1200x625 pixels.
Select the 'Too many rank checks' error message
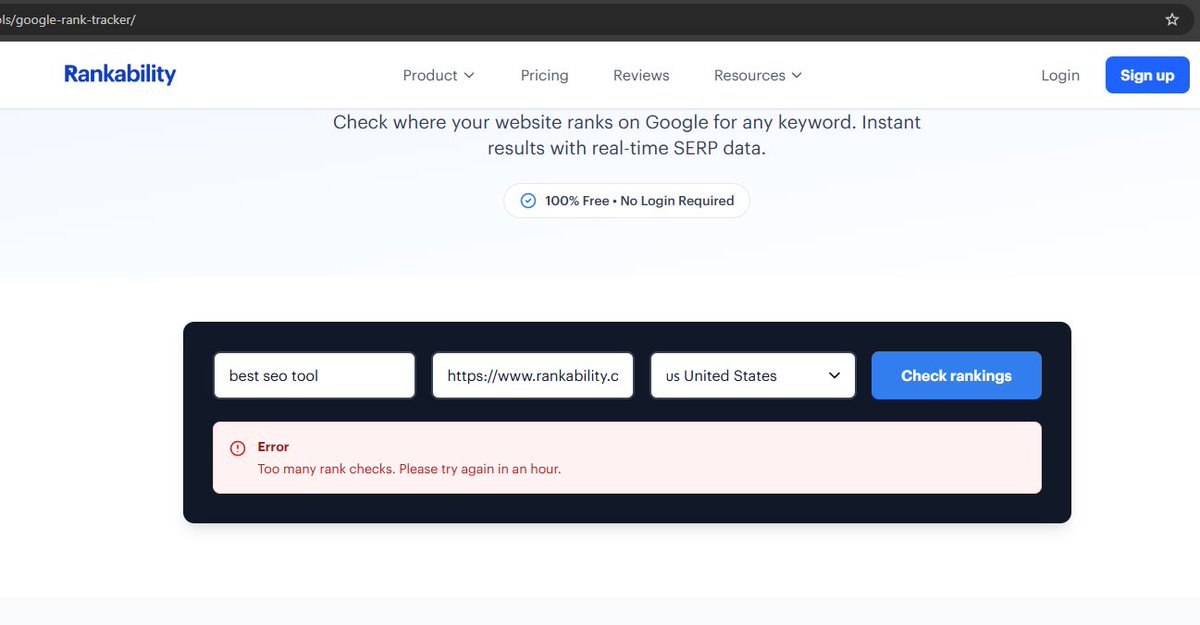point(409,468)
